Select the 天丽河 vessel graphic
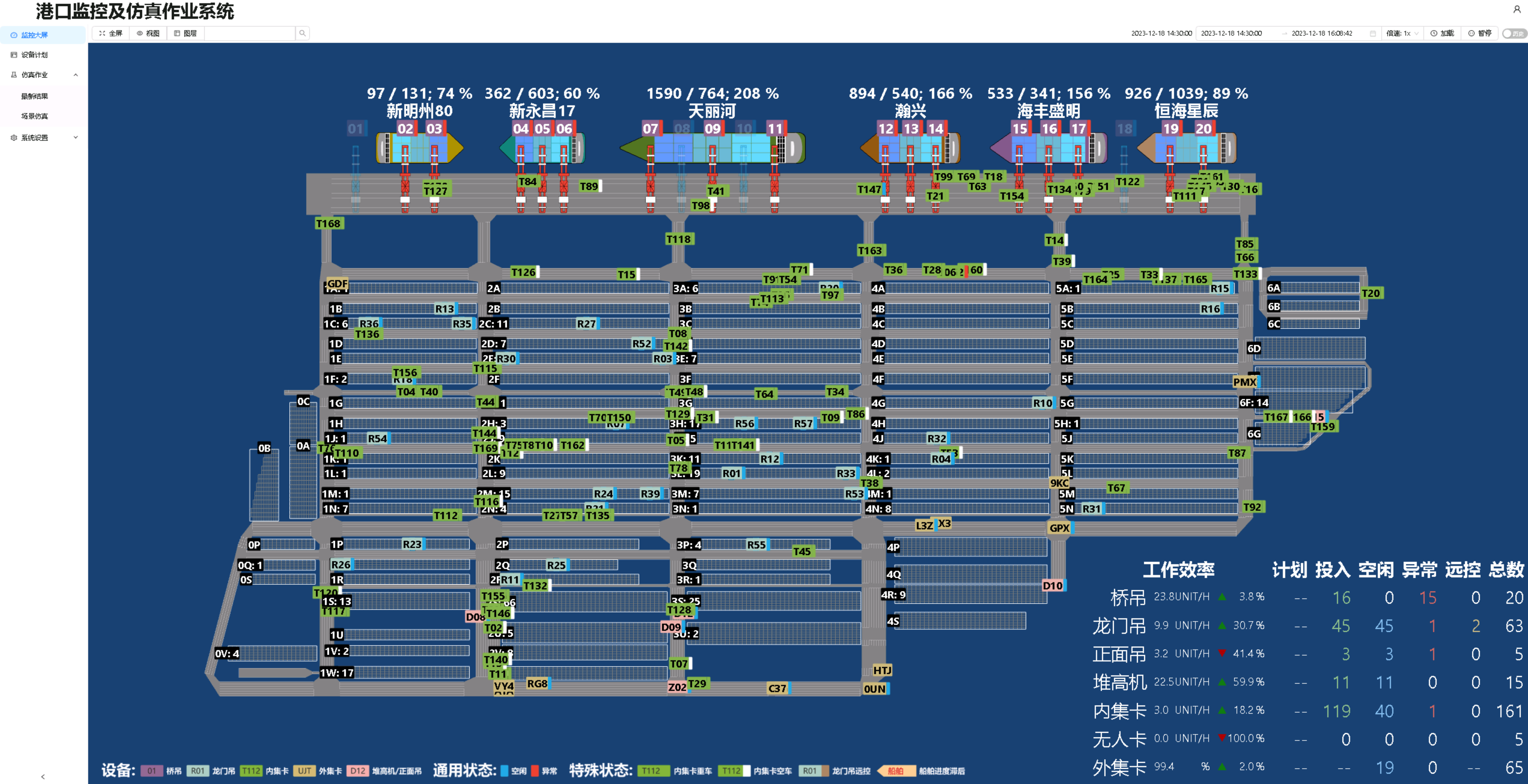The width and height of the screenshot is (1528, 784). click(713, 148)
